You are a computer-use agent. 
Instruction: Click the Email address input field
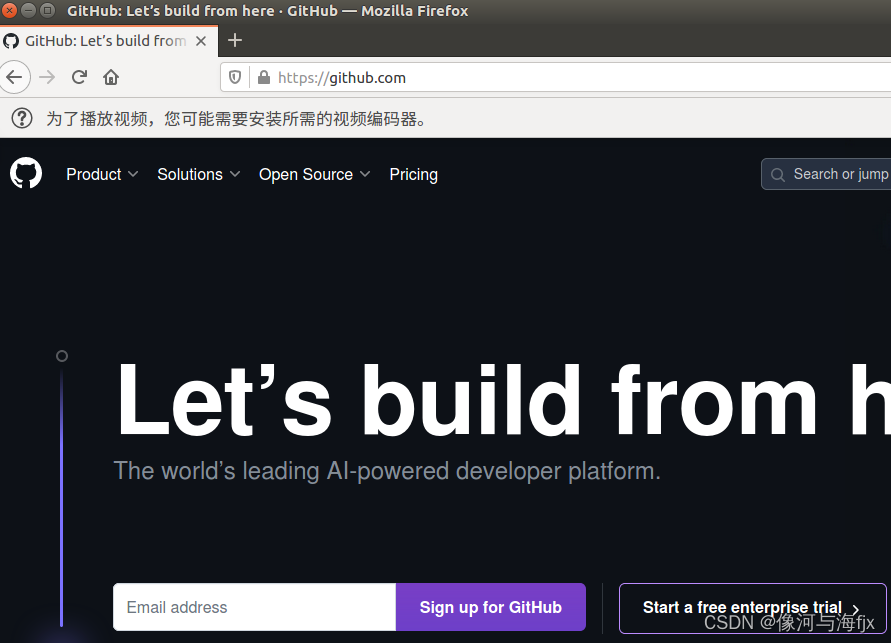click(x=255, y=607)
